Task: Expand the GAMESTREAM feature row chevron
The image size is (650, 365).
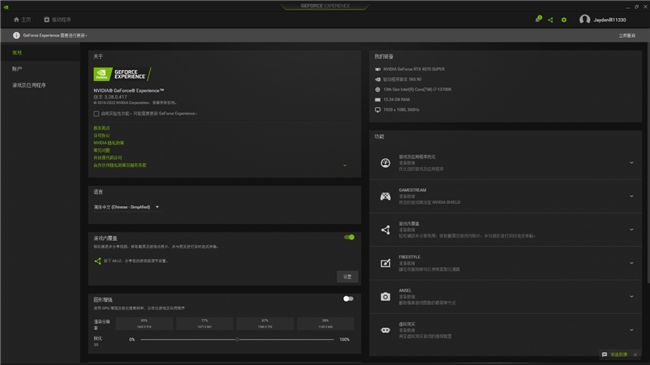Action: point(631,196)
